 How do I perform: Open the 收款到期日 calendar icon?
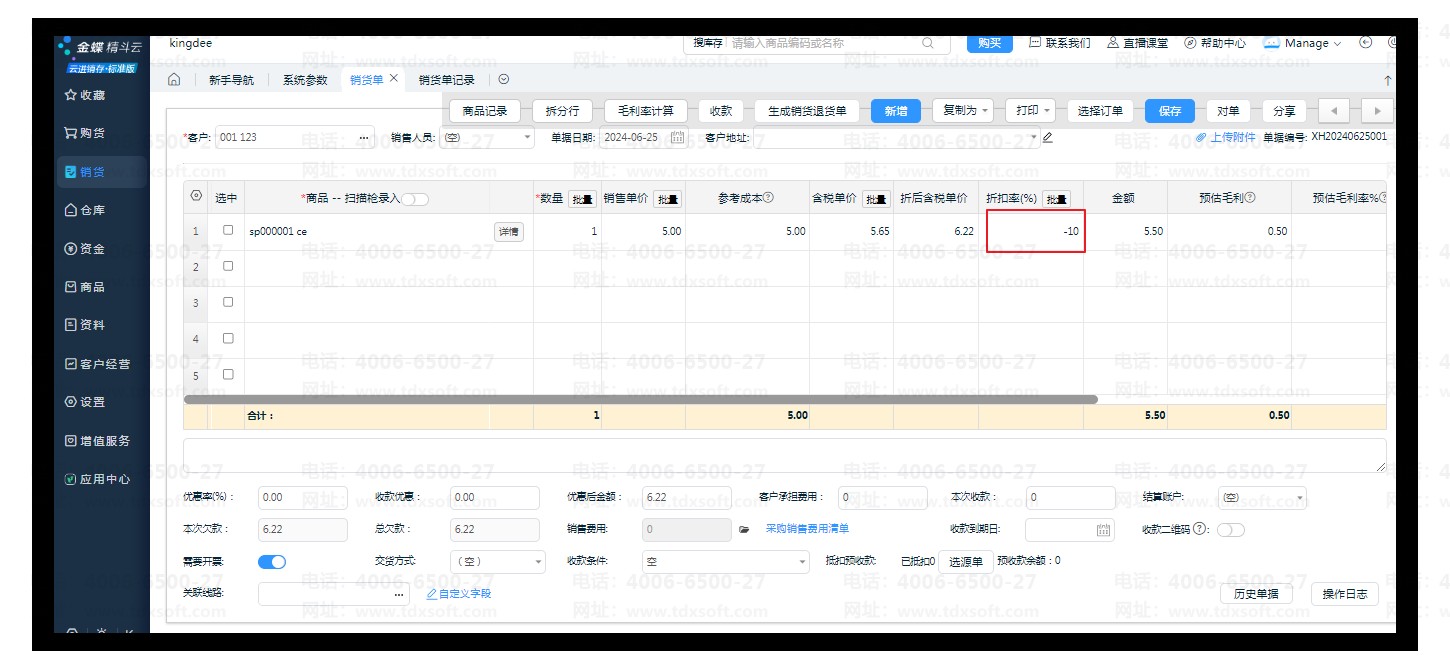pos(1104,529)
